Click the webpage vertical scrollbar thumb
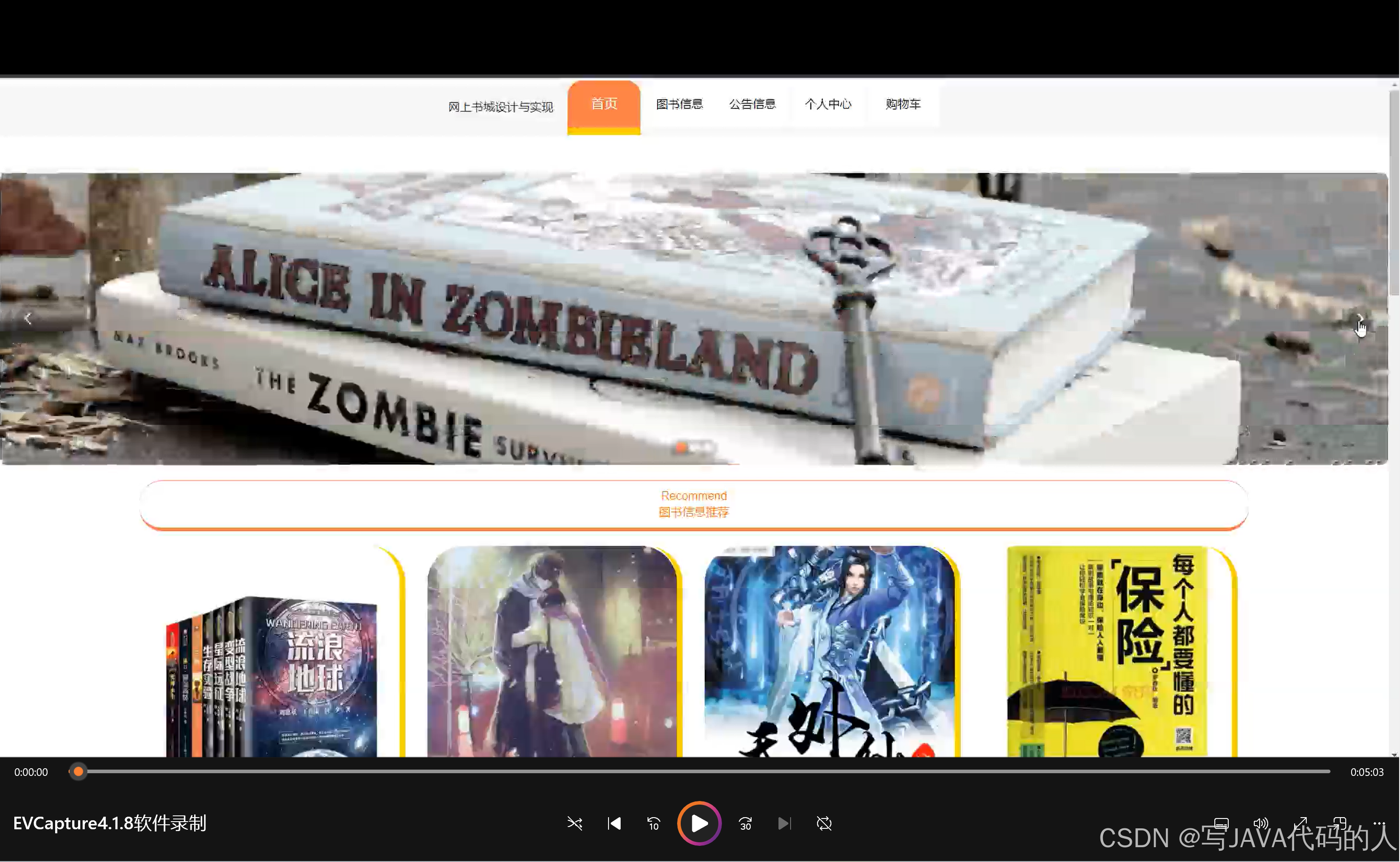The image size is (1400, 862). click(x=1394, y=193)
